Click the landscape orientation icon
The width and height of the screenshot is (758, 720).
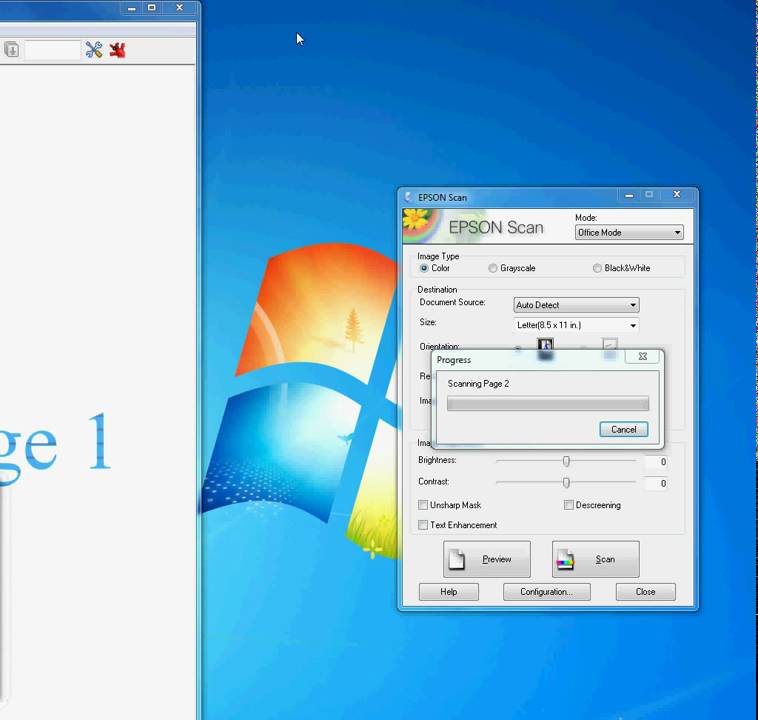pyautogui.click(x=610, y=348)
